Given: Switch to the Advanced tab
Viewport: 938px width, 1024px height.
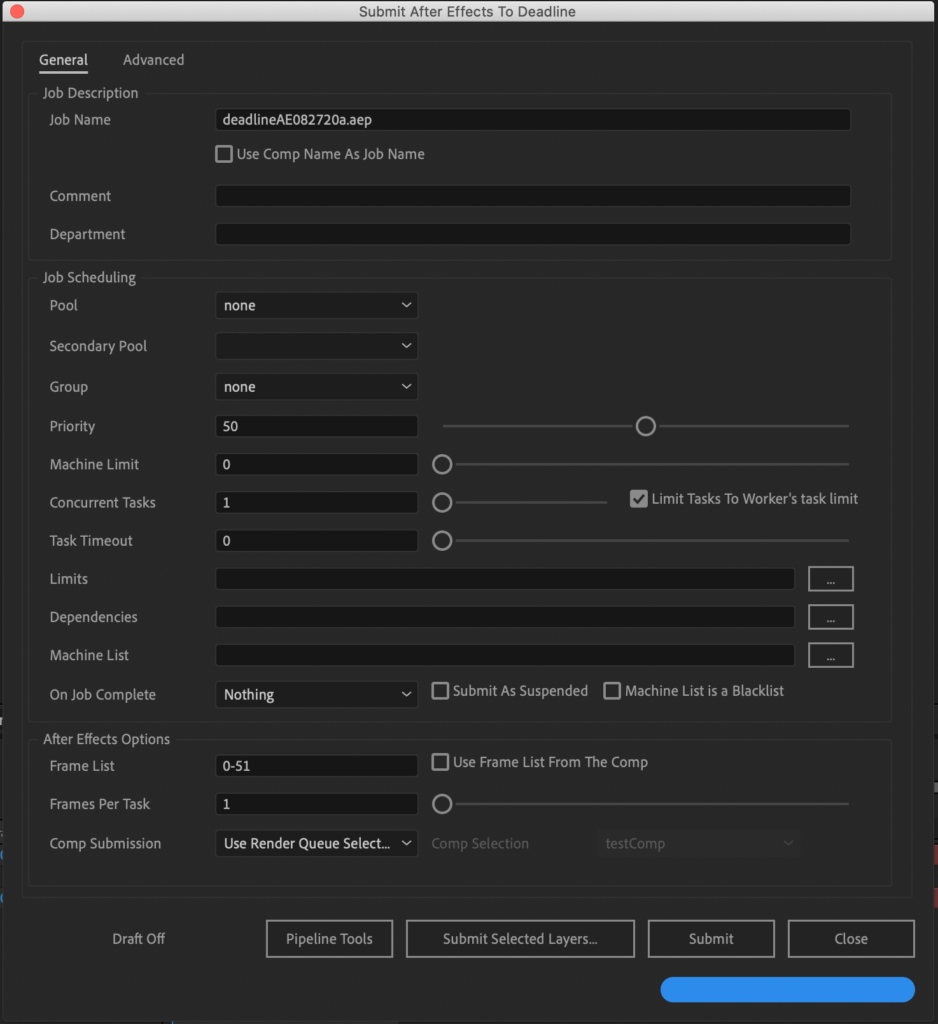Looking at the screenshot, I should [x=154, y=60].
